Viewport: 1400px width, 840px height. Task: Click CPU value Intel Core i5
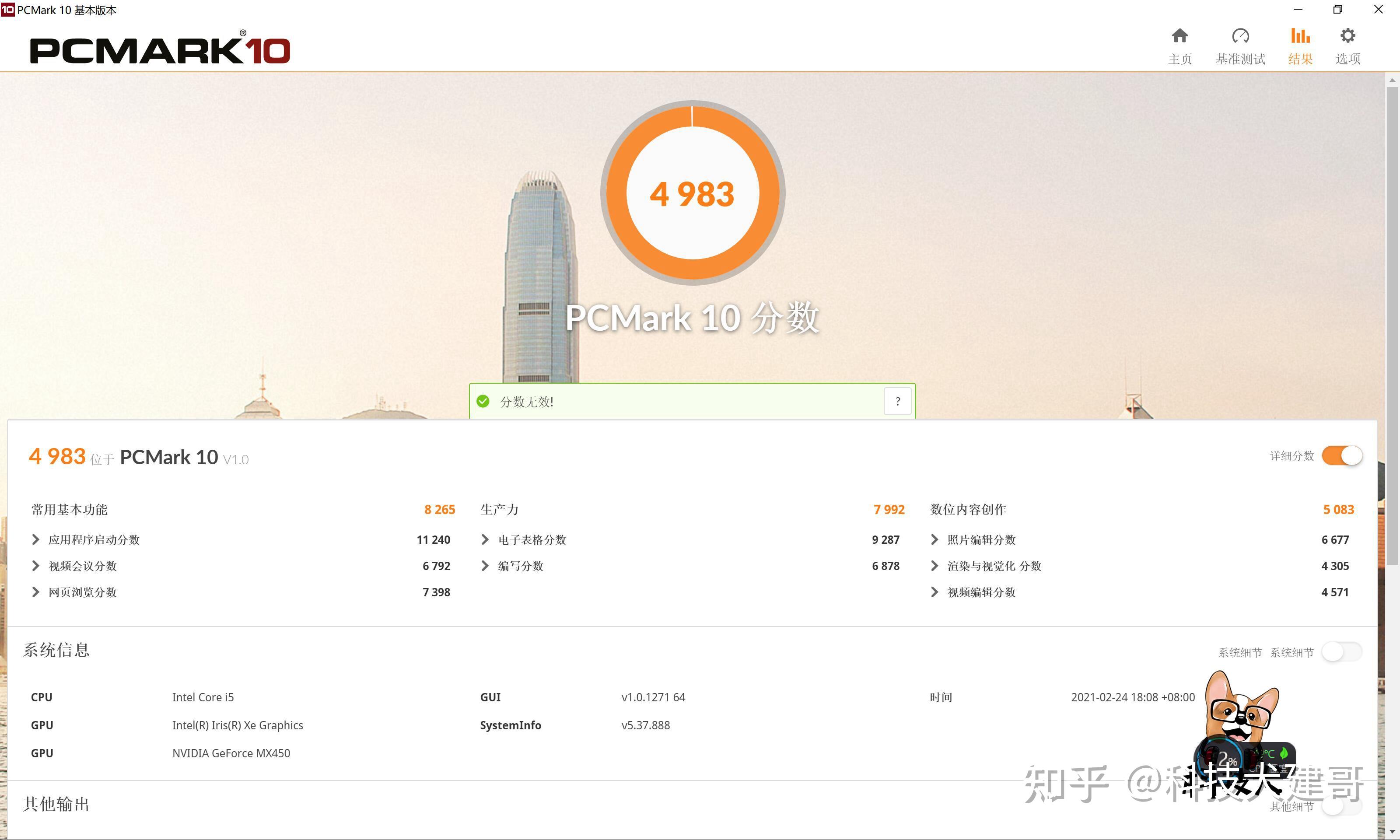[203, 697]
